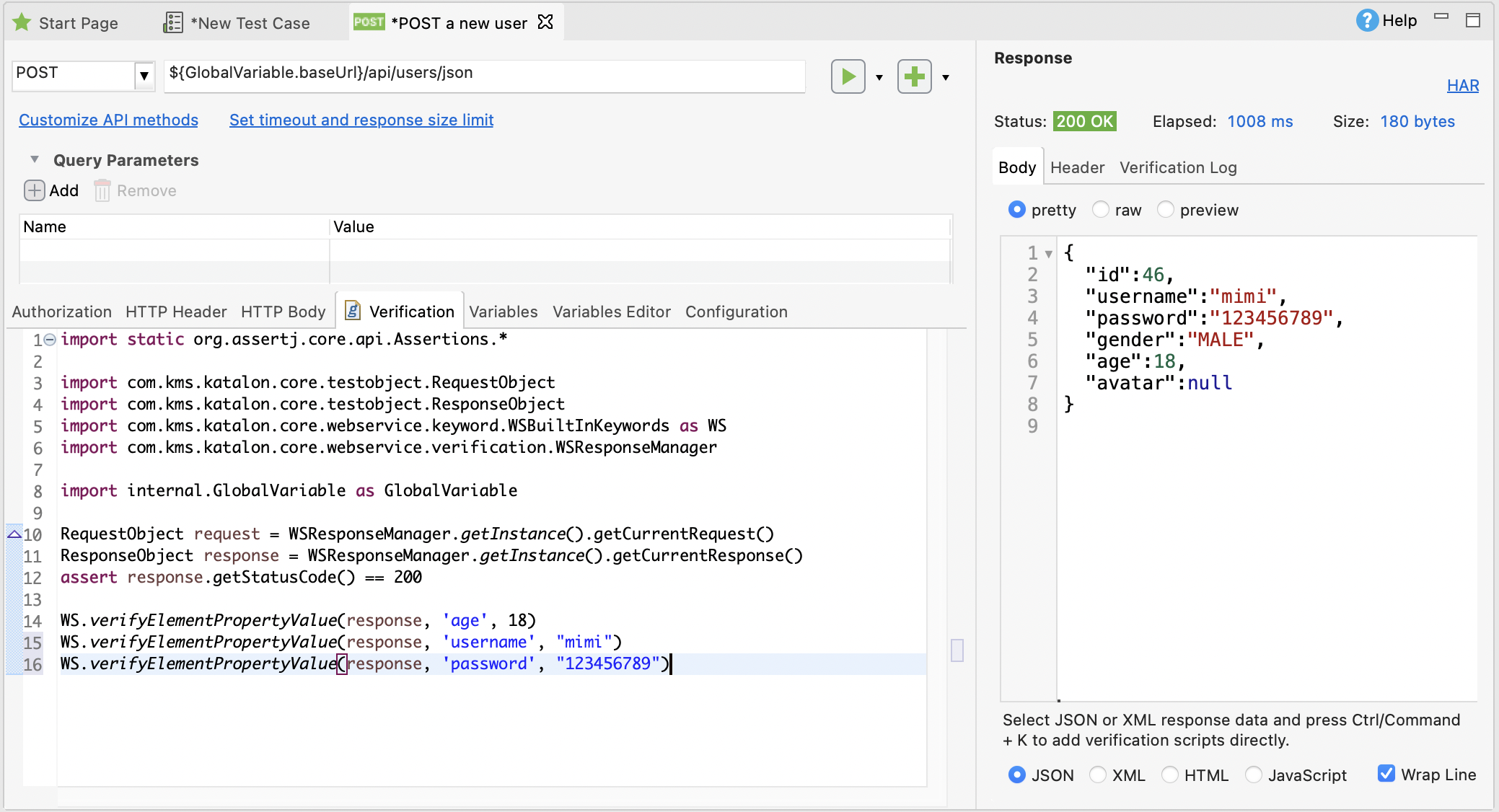
Task: Click the verifyElementPropertyValue 'username' line
Action: coord(341,642)
